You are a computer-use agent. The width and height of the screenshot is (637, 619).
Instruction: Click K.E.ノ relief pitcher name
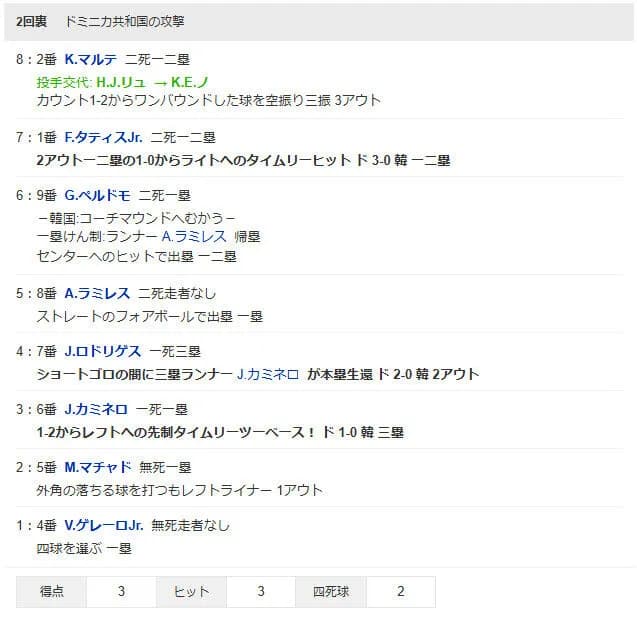[x=189, y=82]
